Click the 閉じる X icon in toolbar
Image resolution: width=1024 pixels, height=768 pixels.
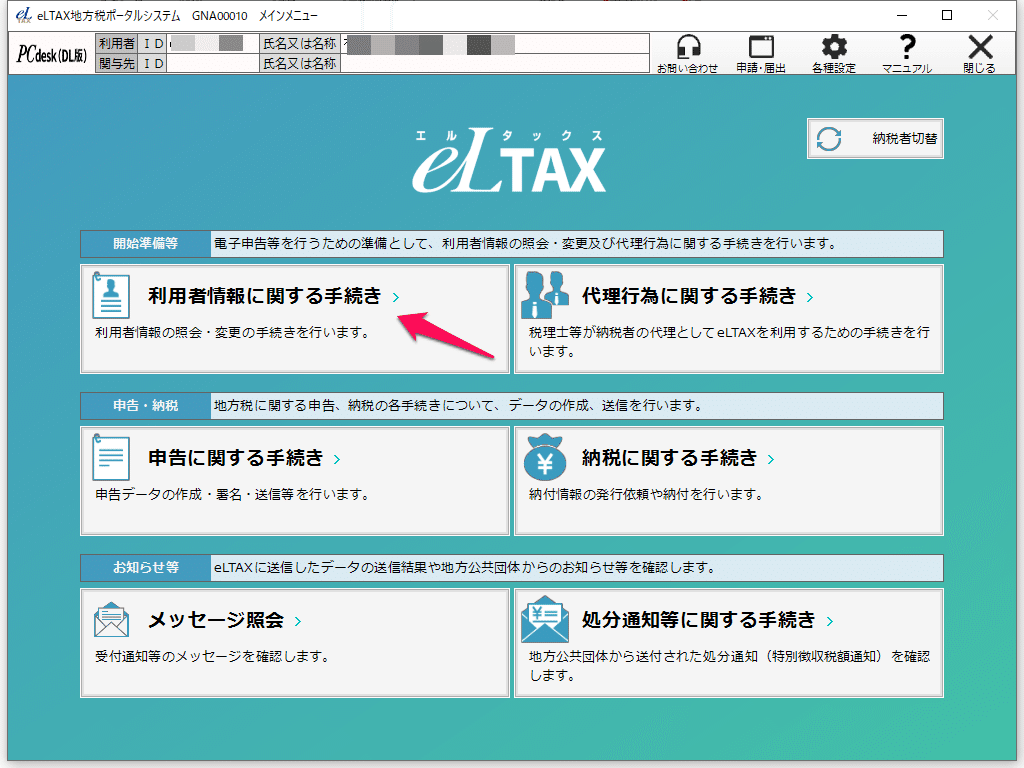click(980, 54)
